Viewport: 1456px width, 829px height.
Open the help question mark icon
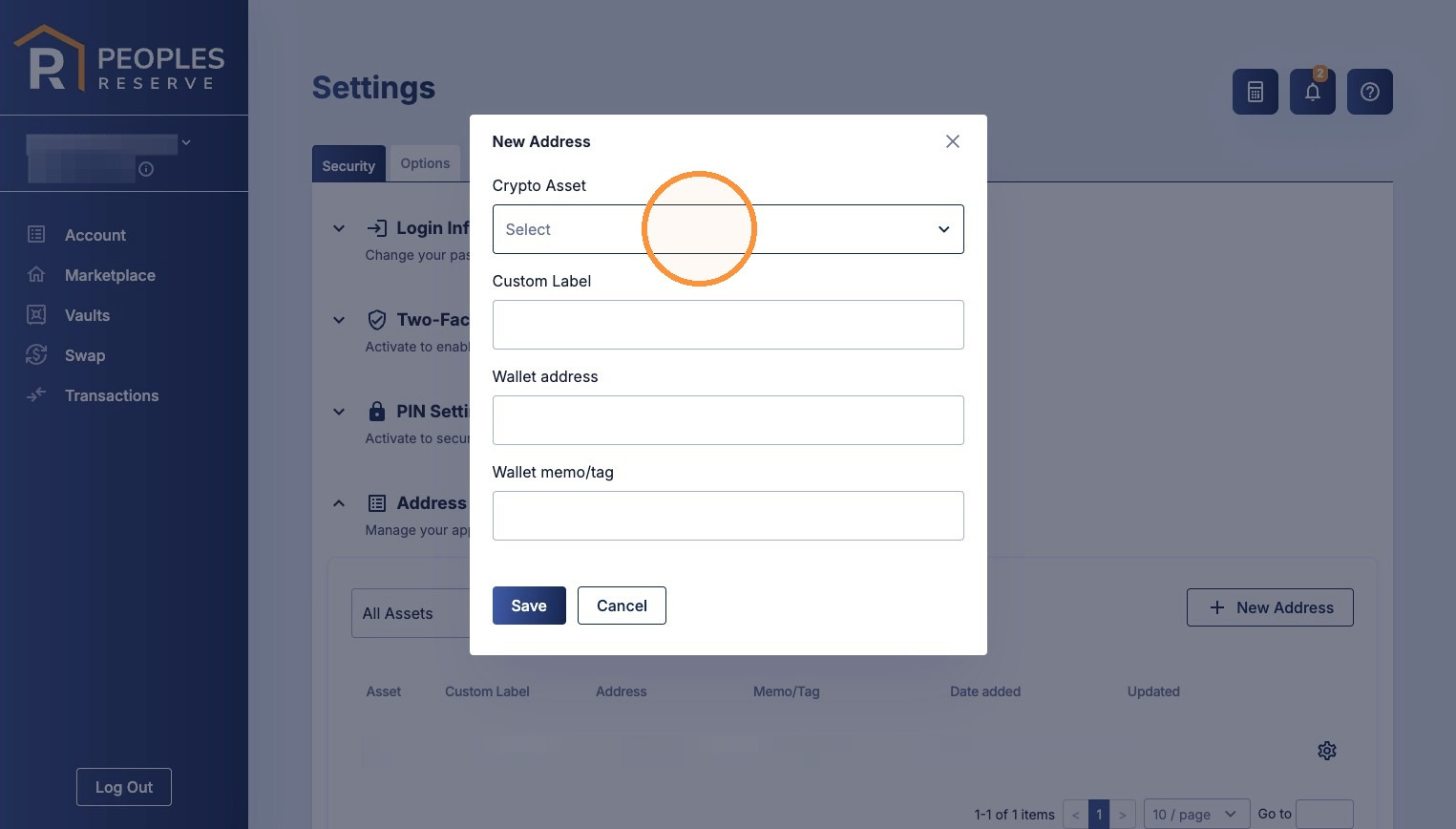[1369, 92]
